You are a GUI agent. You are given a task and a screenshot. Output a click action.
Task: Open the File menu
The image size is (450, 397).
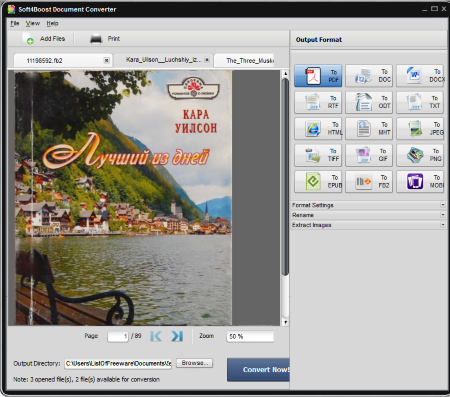click(15, 23)
